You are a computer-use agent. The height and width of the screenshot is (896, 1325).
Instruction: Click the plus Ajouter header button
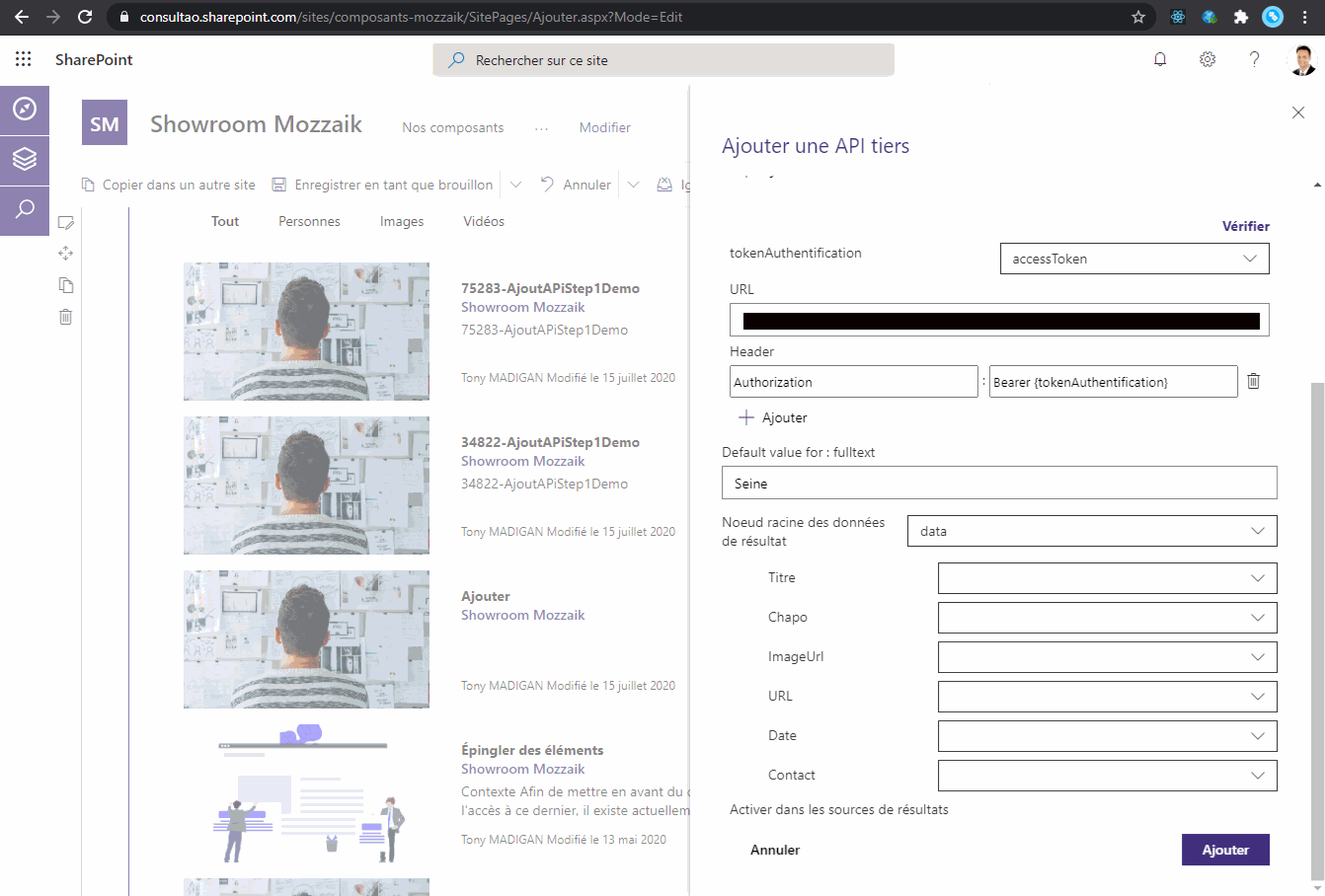coord(773,417)
